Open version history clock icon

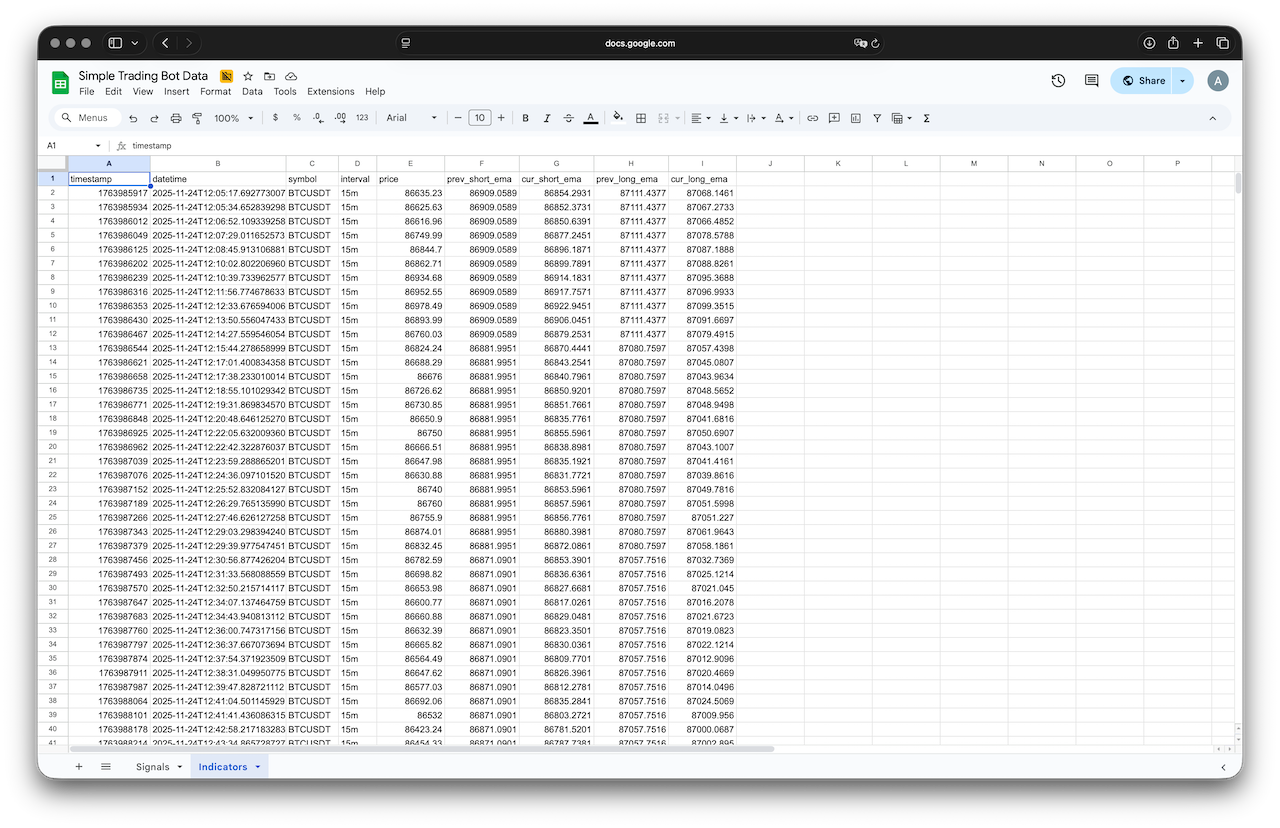[x=1058, y=81]
